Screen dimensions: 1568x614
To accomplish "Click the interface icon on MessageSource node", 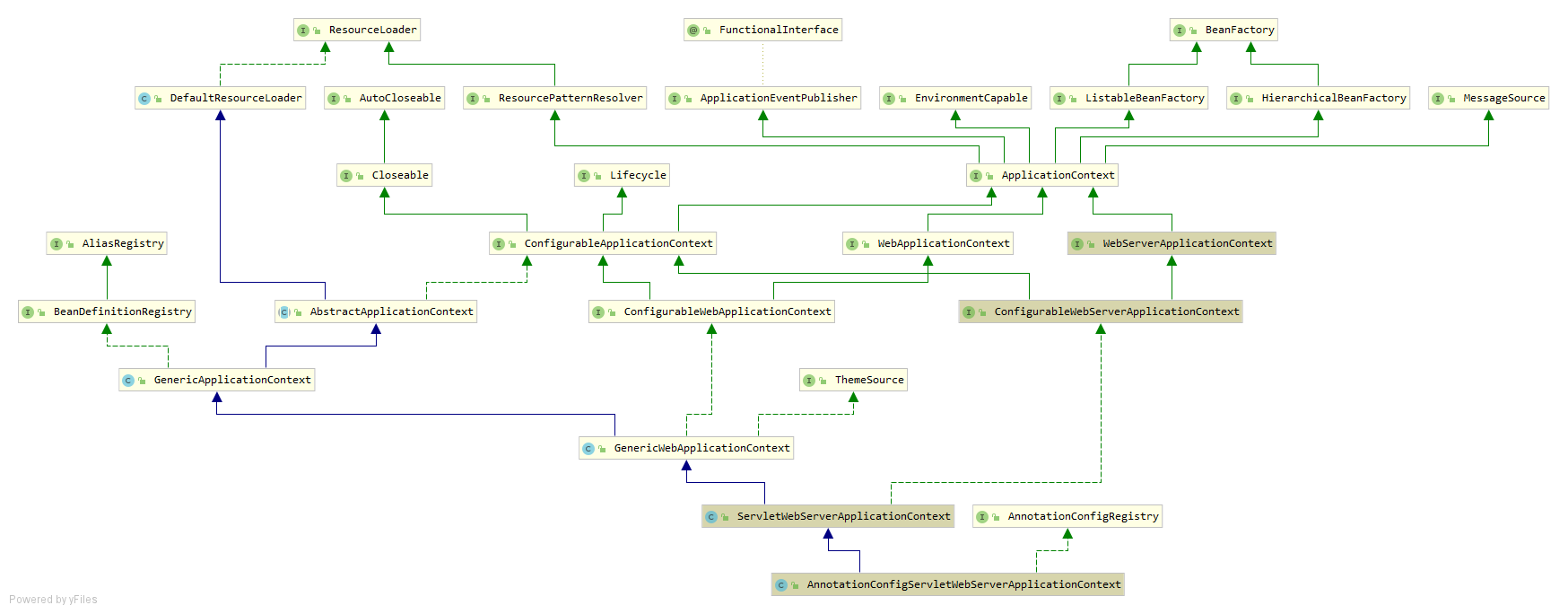I will [x=1438, y=99].
